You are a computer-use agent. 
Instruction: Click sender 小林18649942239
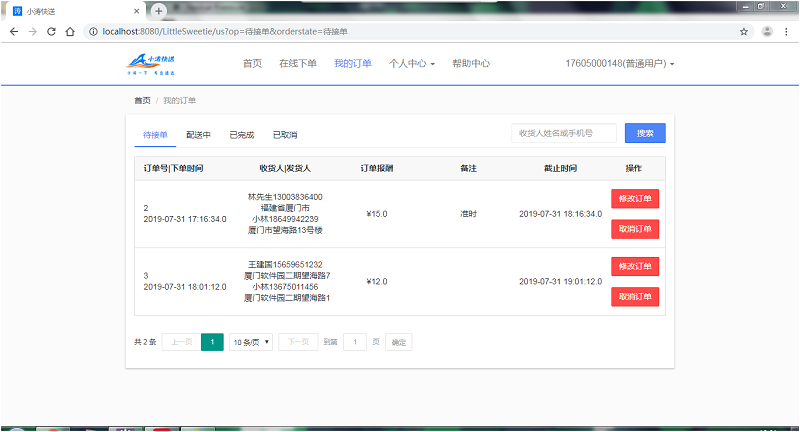click(285, 219)
